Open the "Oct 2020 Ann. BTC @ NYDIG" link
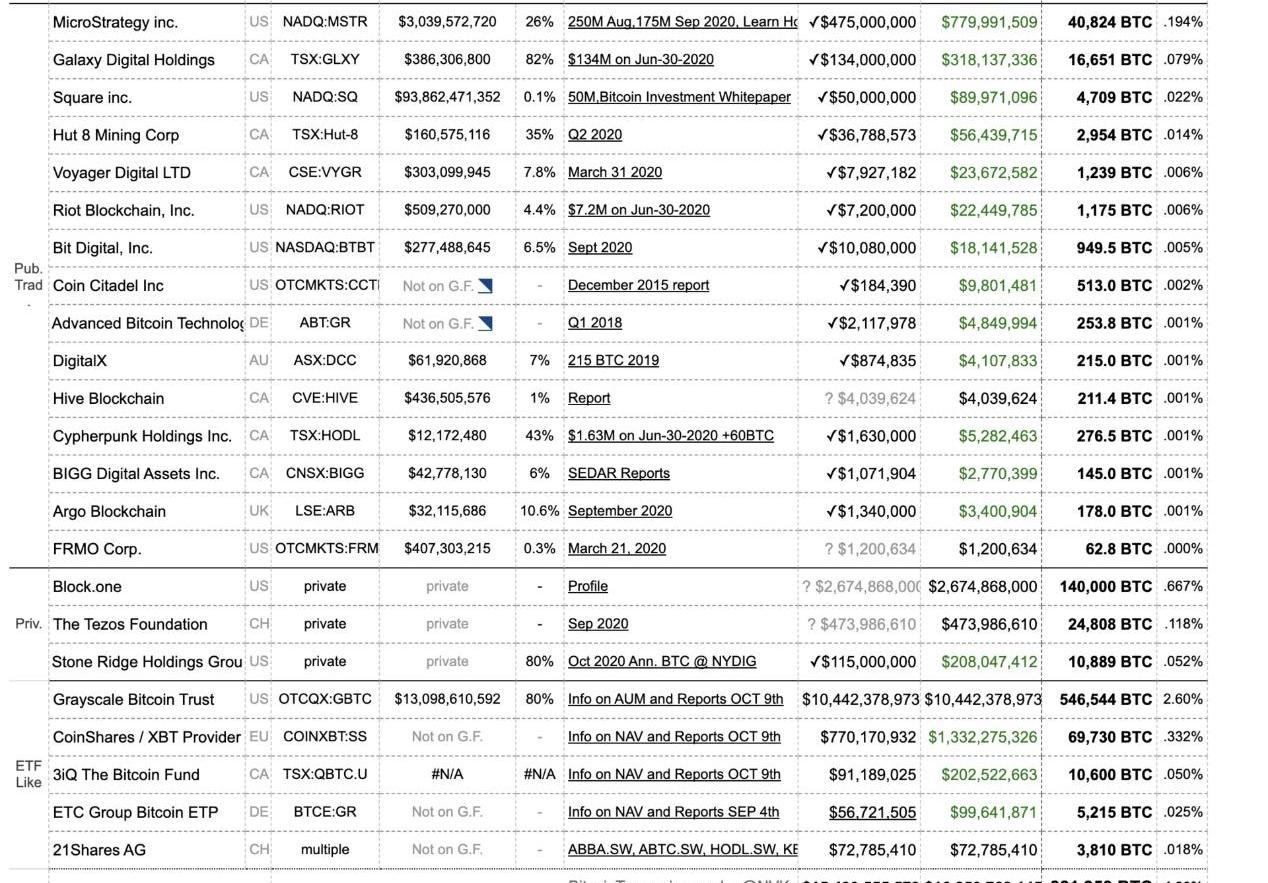Image resolution: width=1268 pixels, height=883 pixels. 661,662
